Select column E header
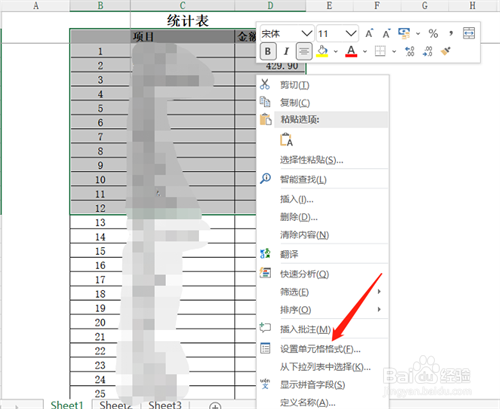 point(329,5)
